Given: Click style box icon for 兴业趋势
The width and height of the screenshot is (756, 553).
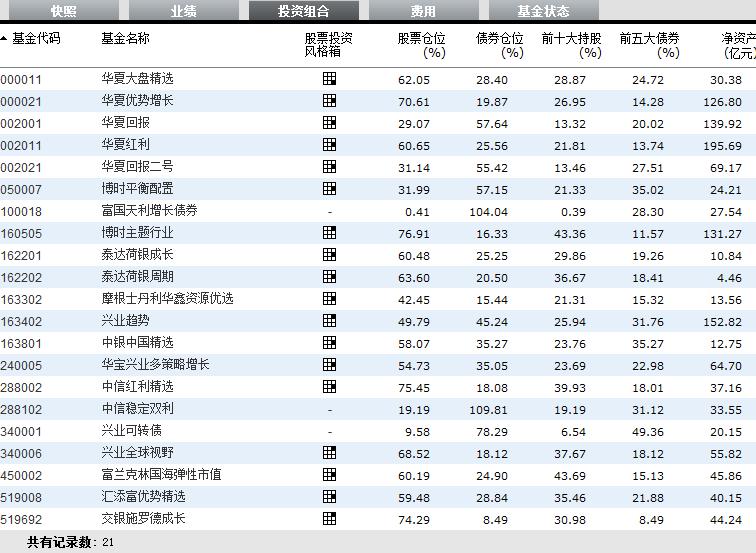Looking at the screenshot, I should click(329, 321).
